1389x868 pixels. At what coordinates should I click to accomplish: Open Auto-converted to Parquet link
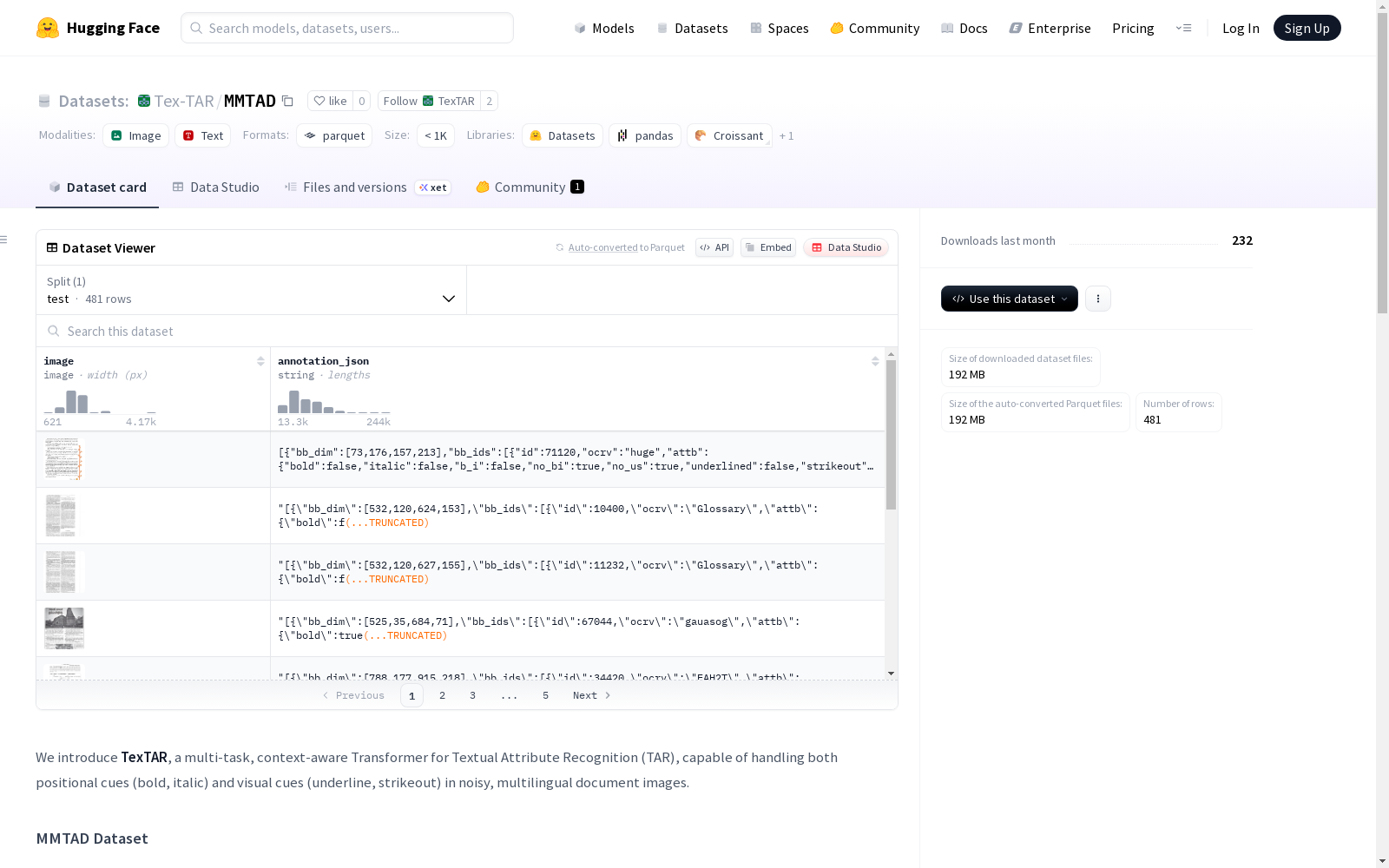602,247
